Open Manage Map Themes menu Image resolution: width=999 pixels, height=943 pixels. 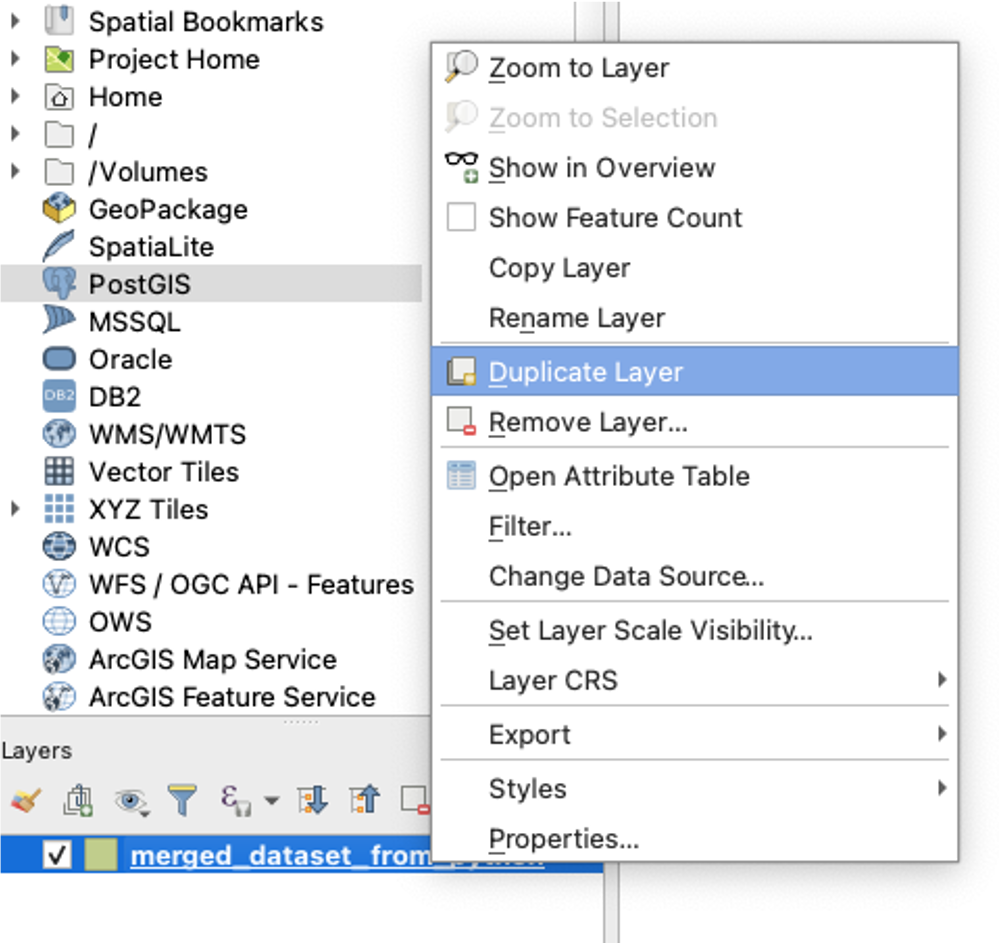pos(130,800)
